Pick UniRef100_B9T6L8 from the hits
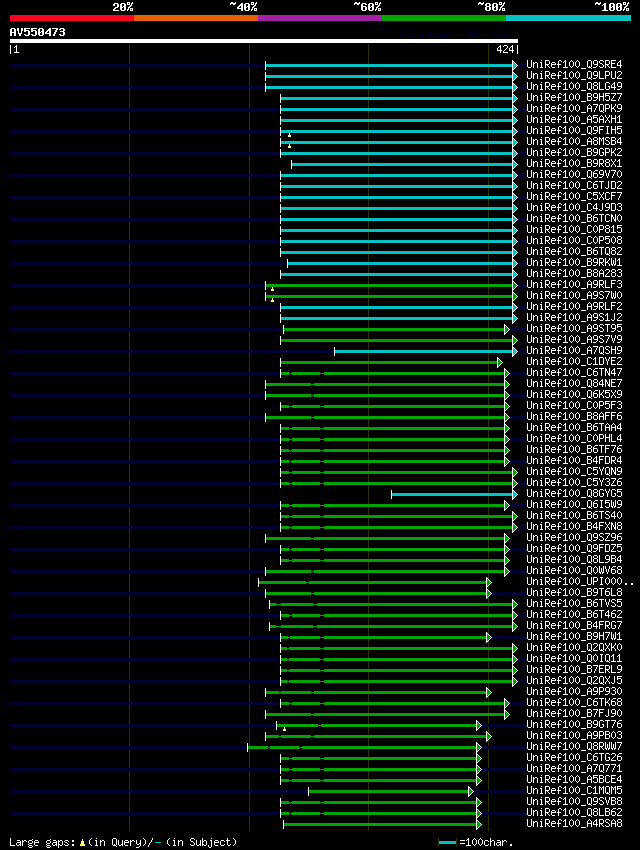 pos(574,593)
